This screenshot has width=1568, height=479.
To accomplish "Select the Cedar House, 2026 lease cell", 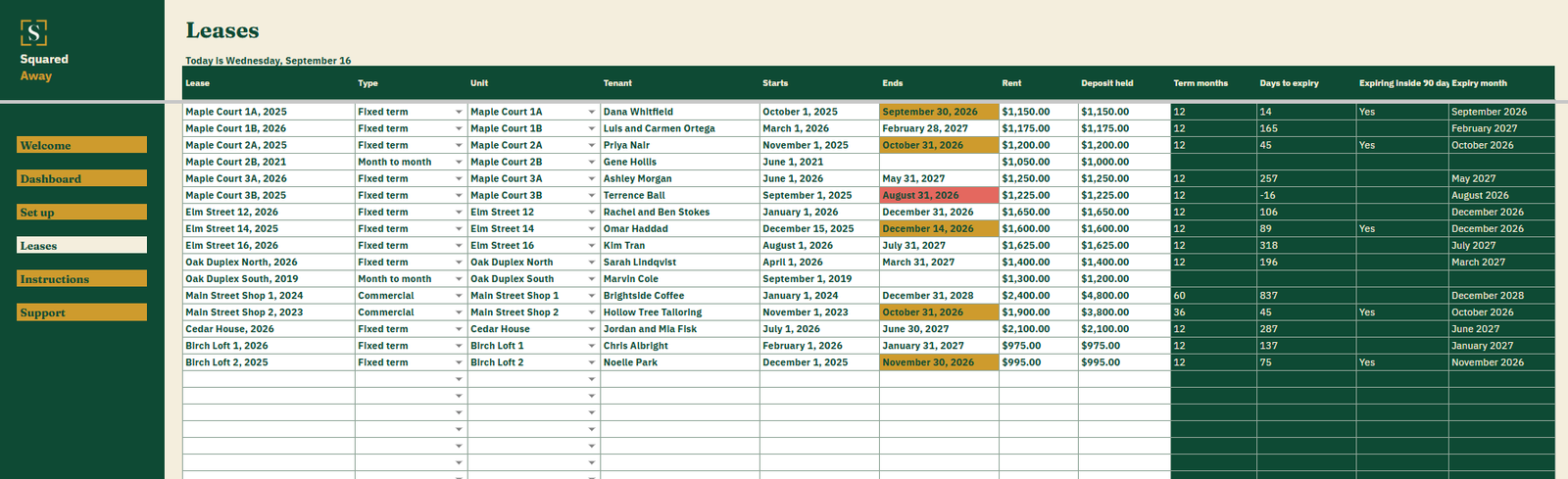I will click(269, 329).
